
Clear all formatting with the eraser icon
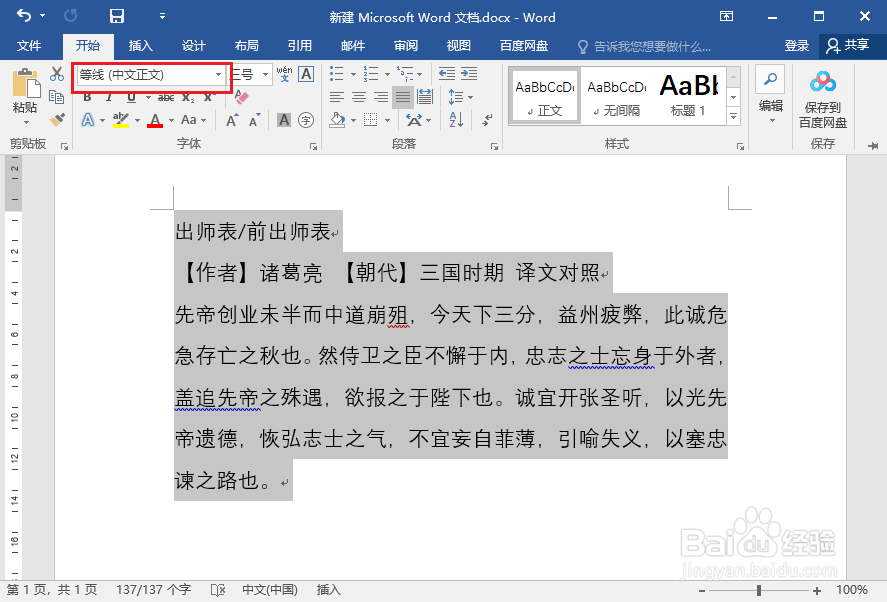point(241,96)
